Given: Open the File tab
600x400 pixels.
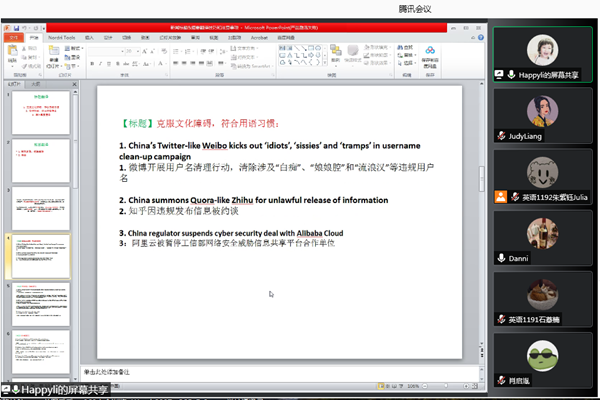Looking at the screenshot, I should (13, 38).
